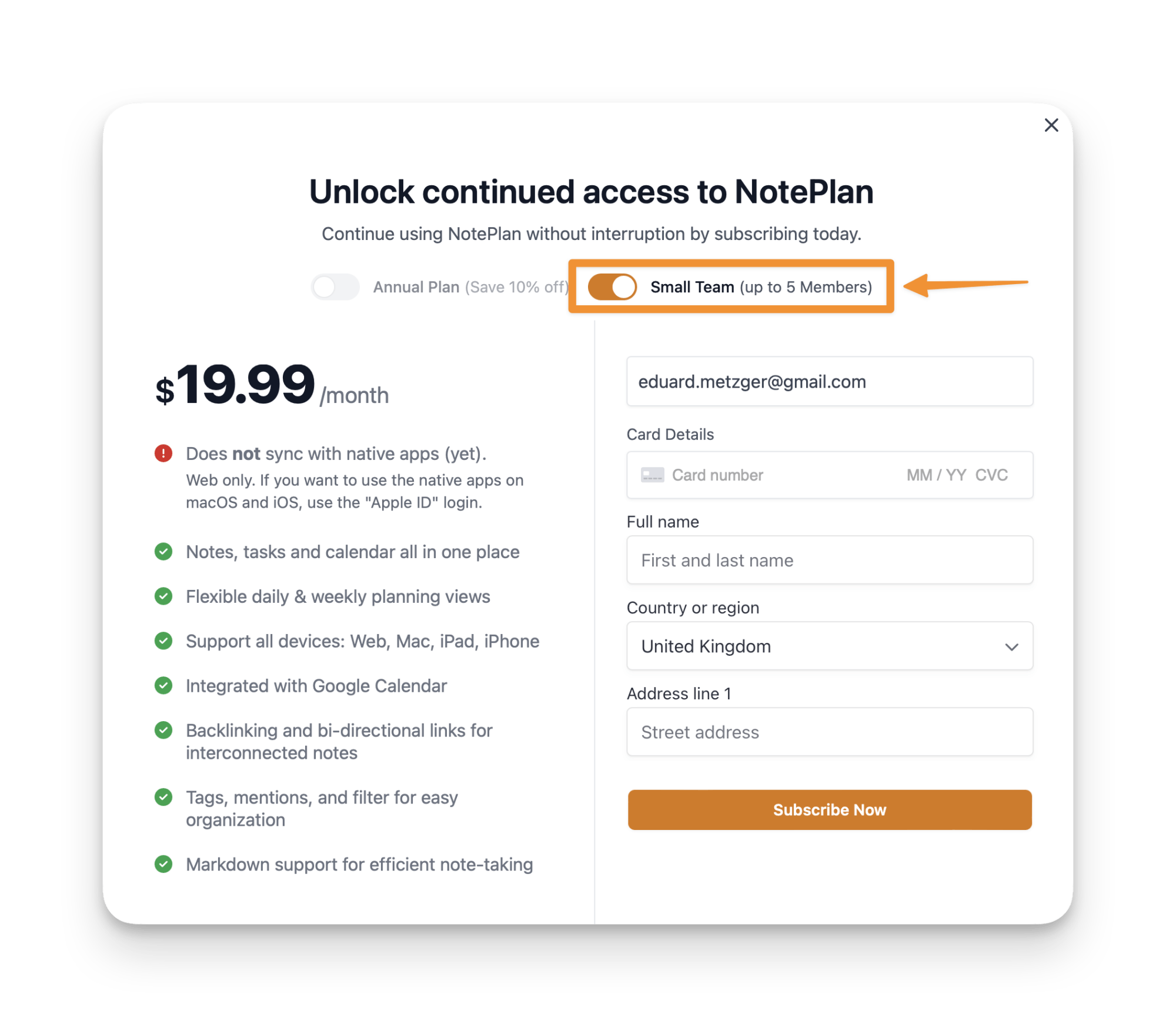Click the chevron arrow on United Kingdom selector
The image size is (1176, 1027).
[x=1011, y=647]
